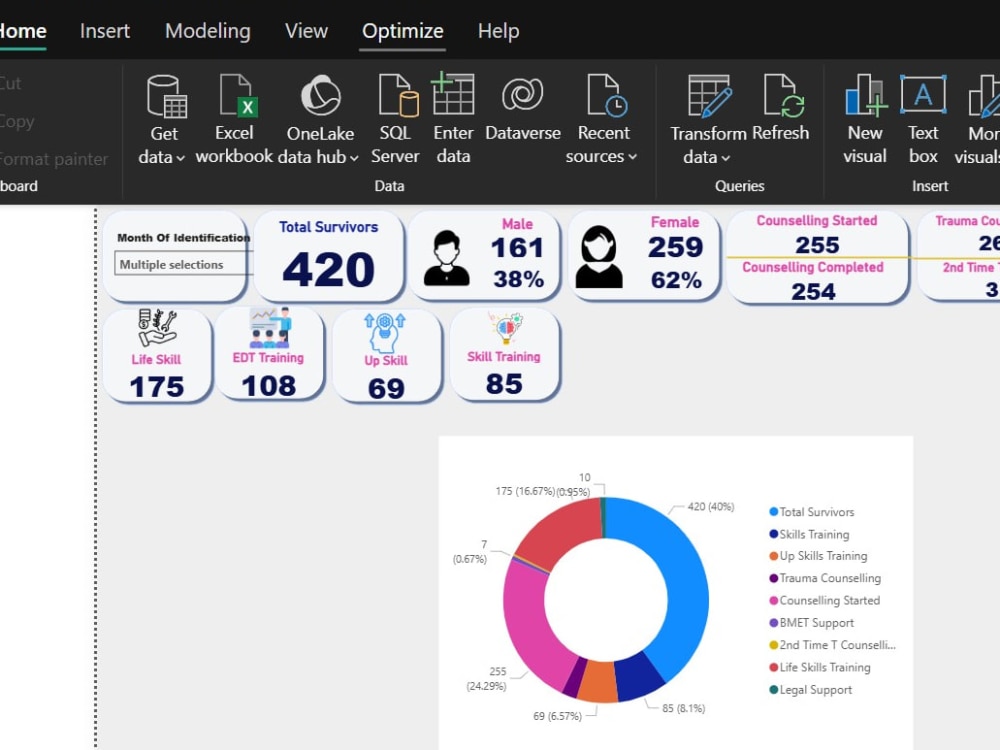Click the Refresh queries icon
The width and height of the screenshot is (1000, 750).
coord(784,96)
